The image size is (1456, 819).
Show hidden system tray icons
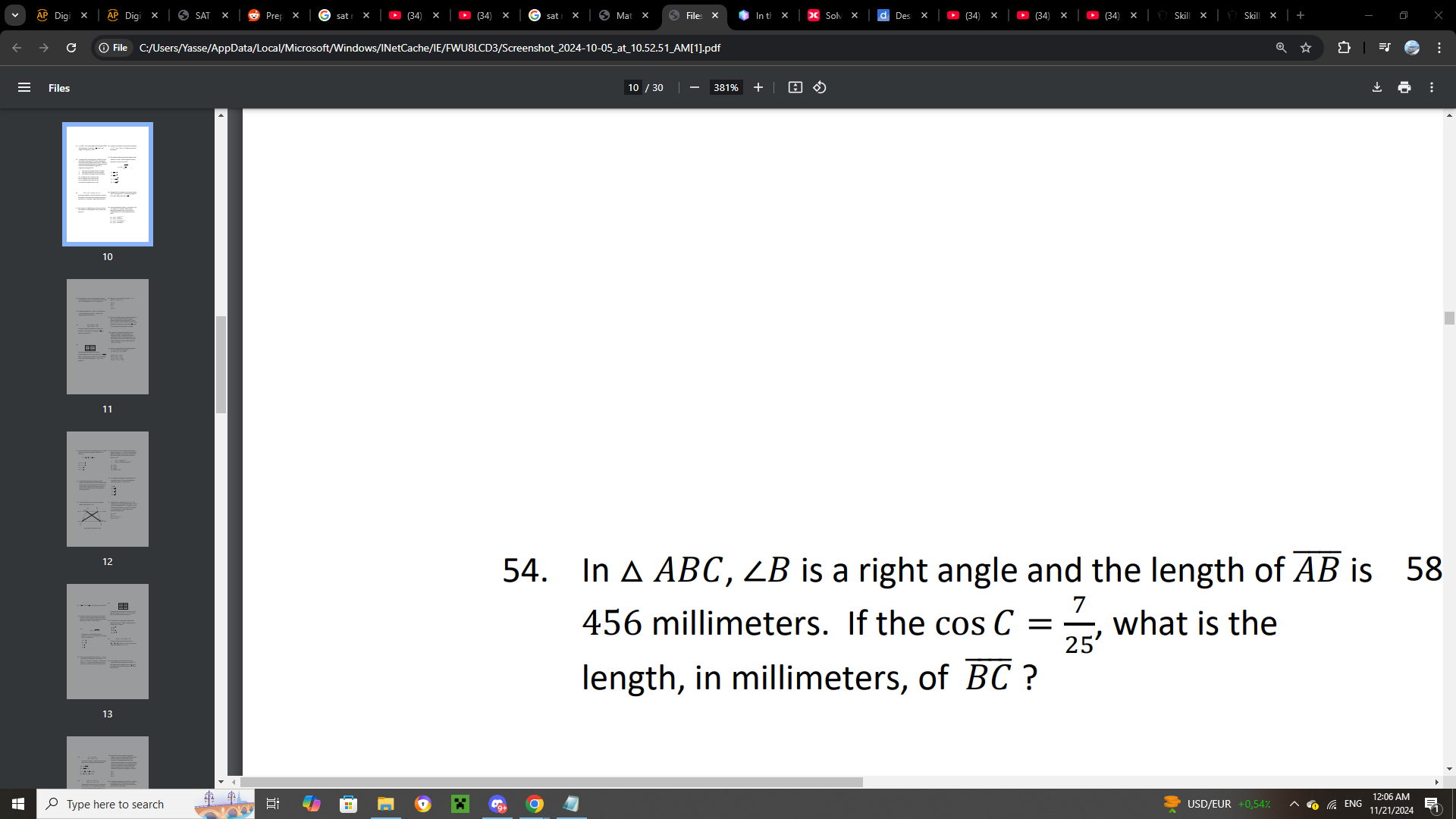[1294, 804]
